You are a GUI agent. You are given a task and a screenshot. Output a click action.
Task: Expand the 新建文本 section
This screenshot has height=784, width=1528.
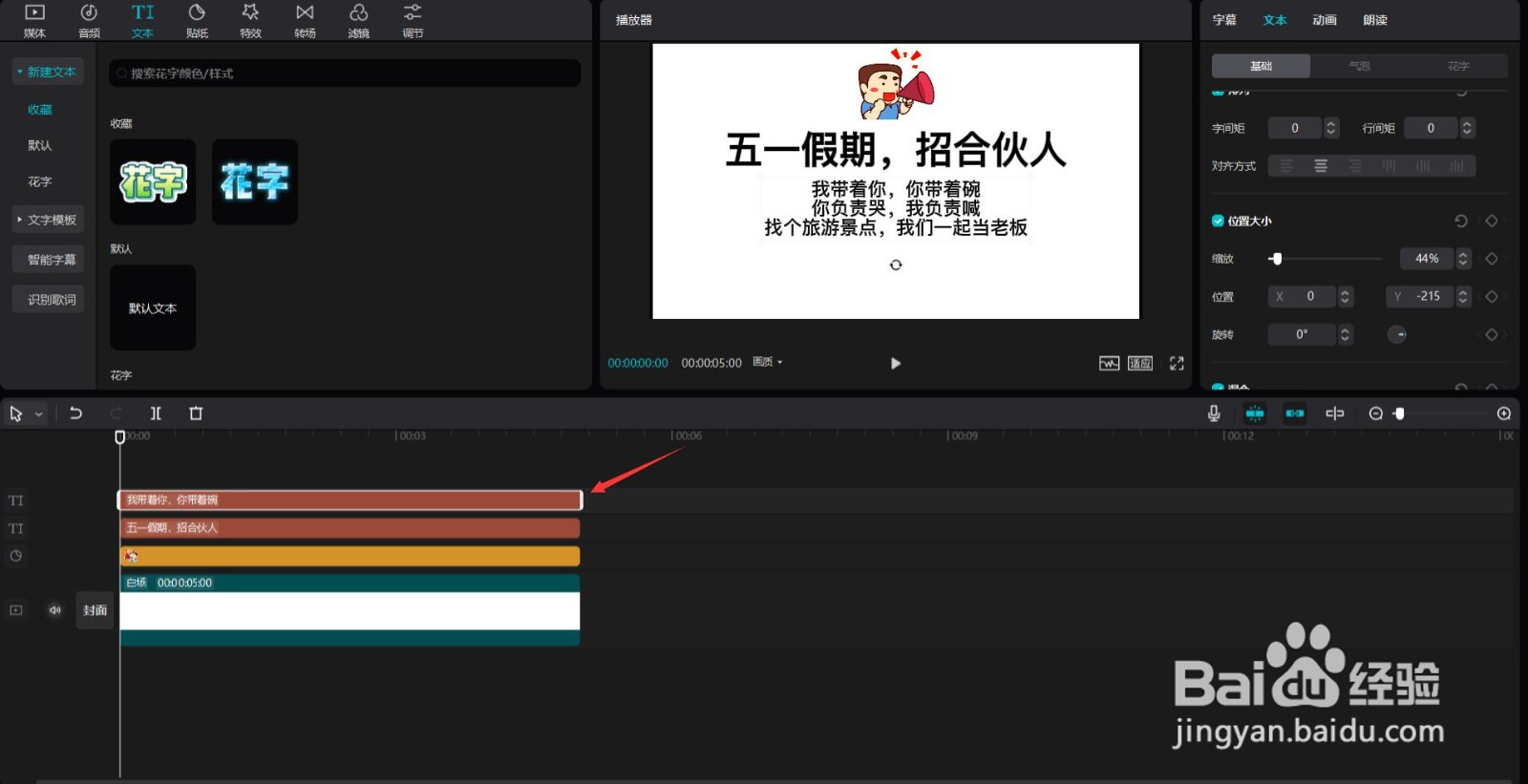point(48,72)
